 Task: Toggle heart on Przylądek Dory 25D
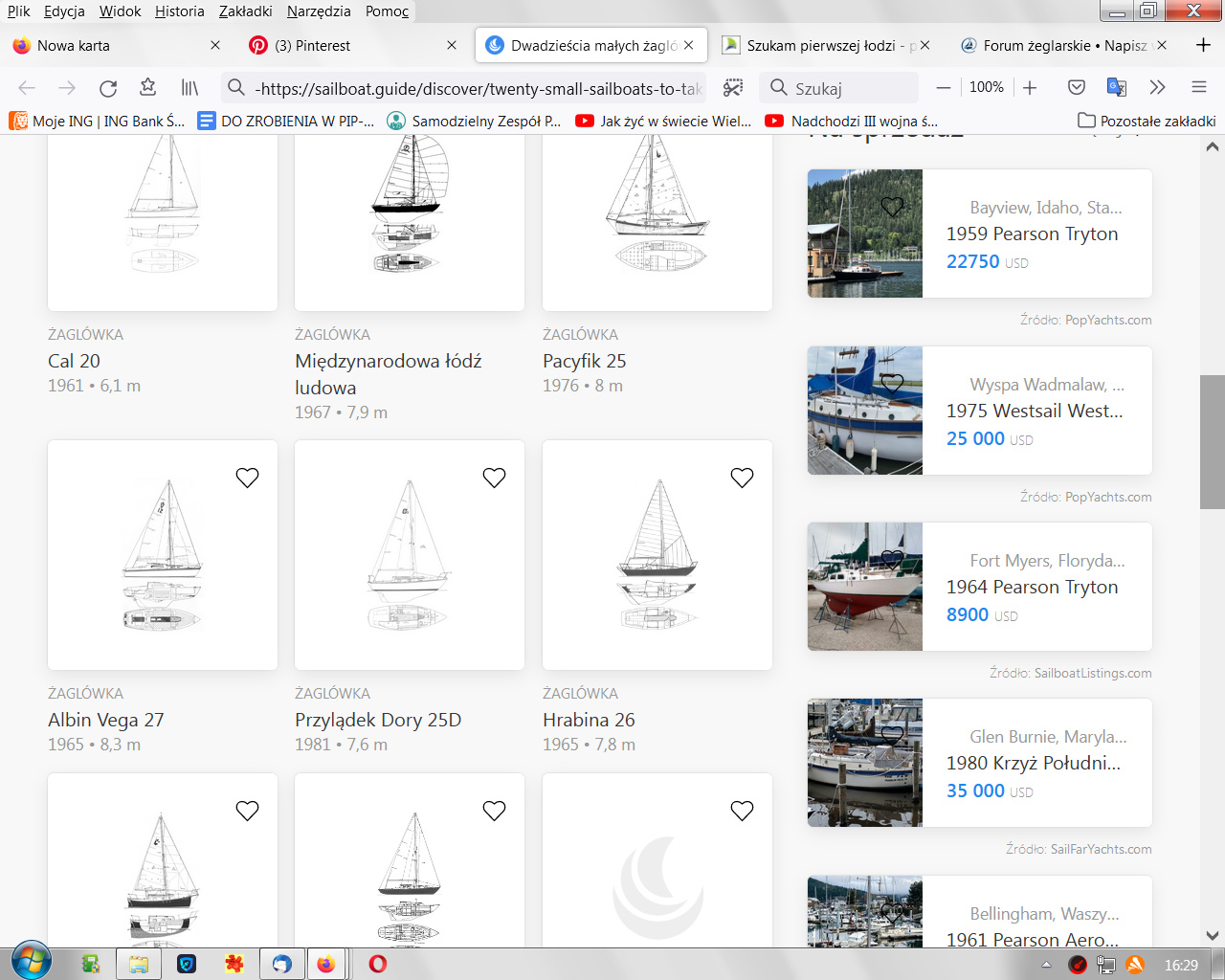click(494, 478)
